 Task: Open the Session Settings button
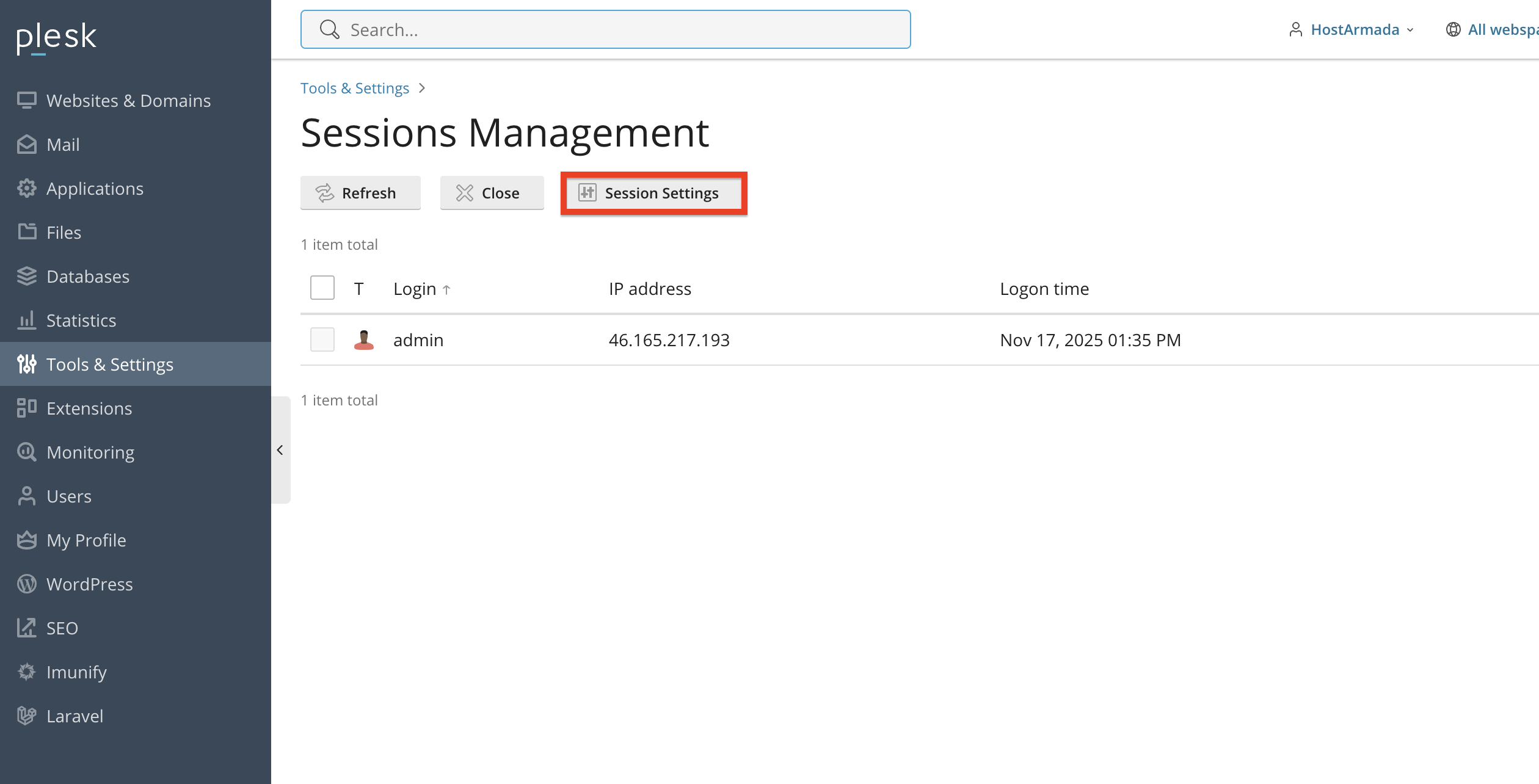point(653,193)
